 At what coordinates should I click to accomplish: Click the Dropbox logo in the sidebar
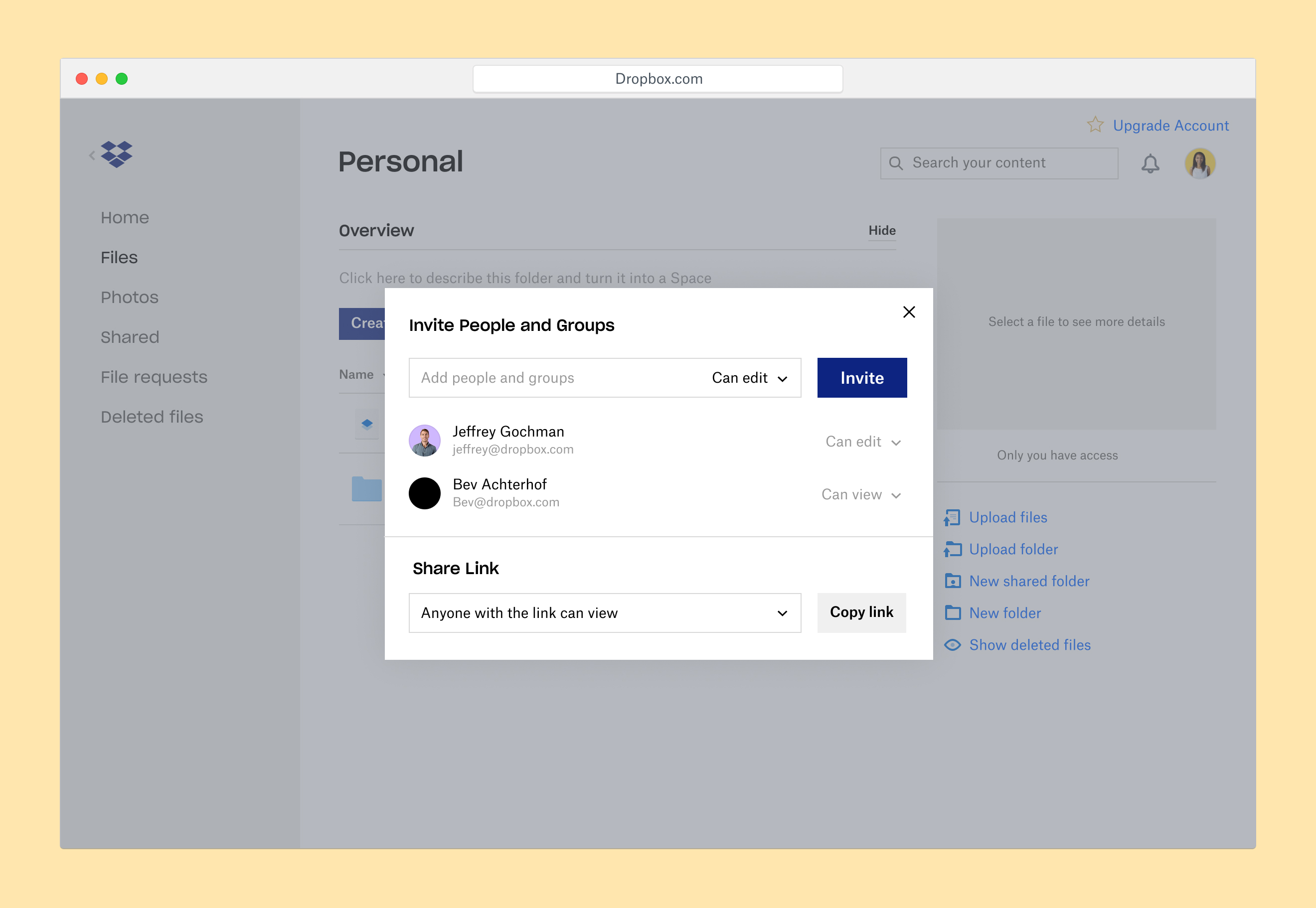pos(117,154)
